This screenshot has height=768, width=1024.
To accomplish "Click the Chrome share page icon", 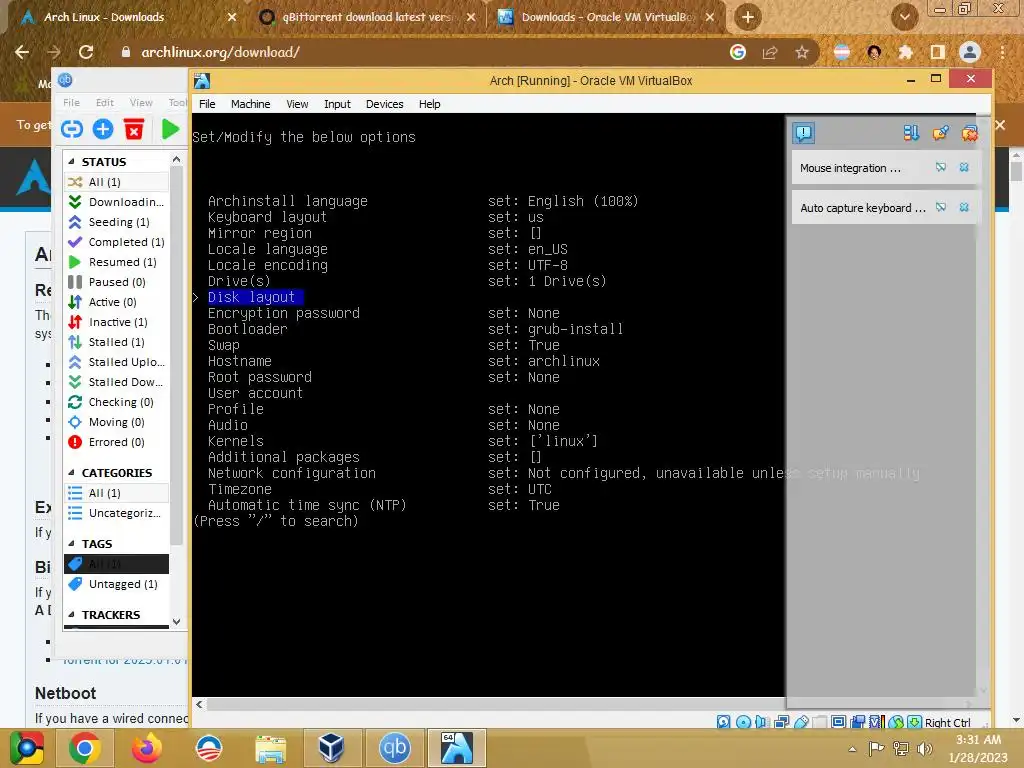I will pyautogui.click(x=770, y=52).
